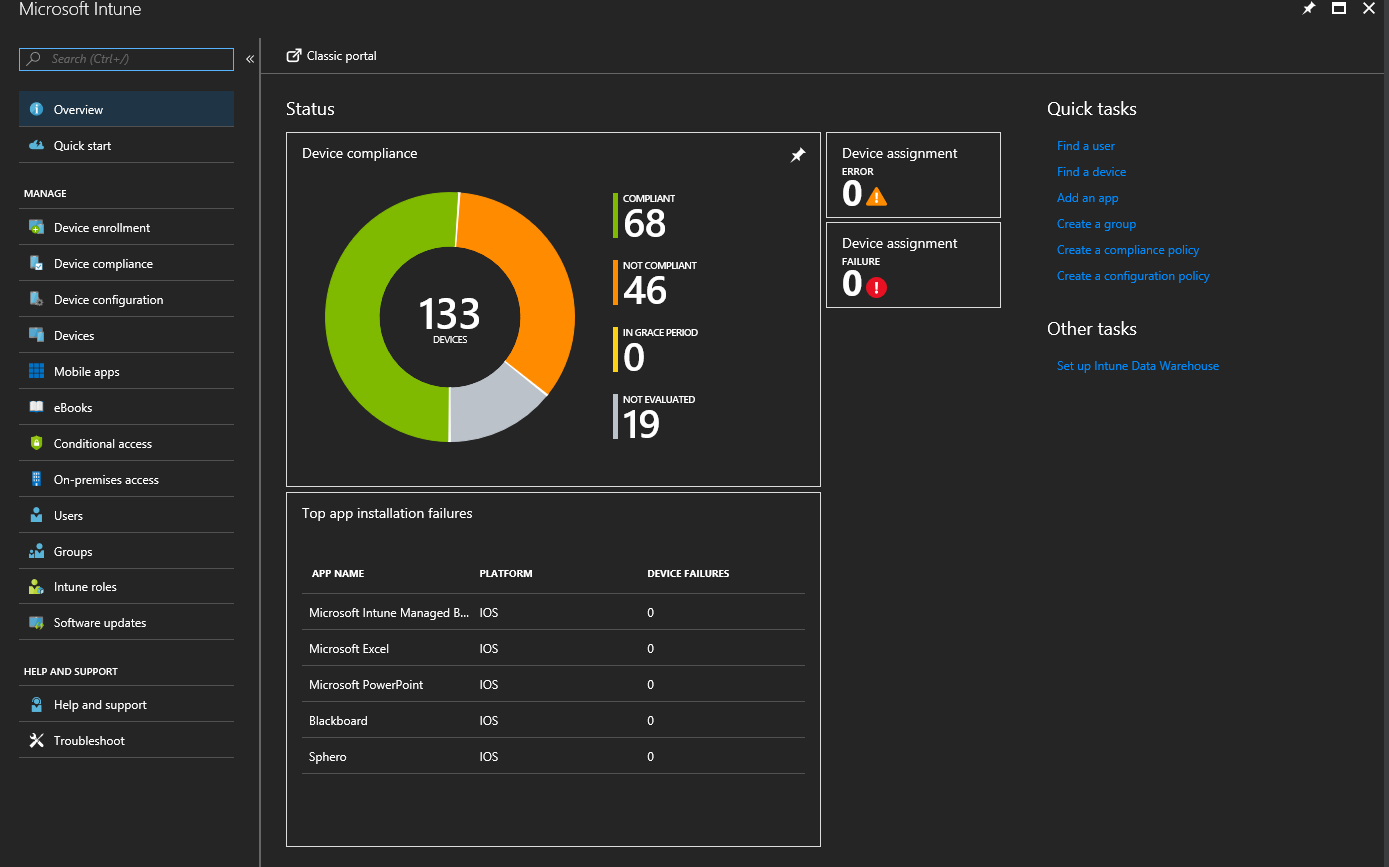Select the Microsoft PowerPoint row
The image size is (1389, 867).
(x=553, y=684)
